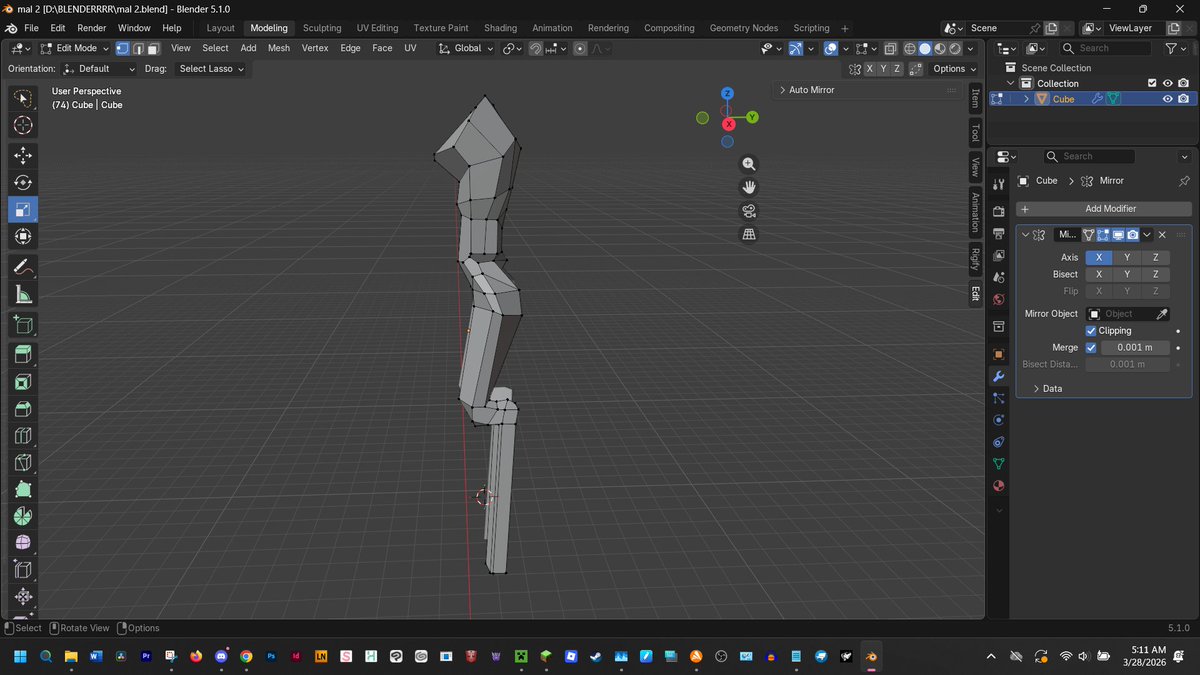
Task: Open Orientation Default dropdown
Action: (x=98, y=69)
